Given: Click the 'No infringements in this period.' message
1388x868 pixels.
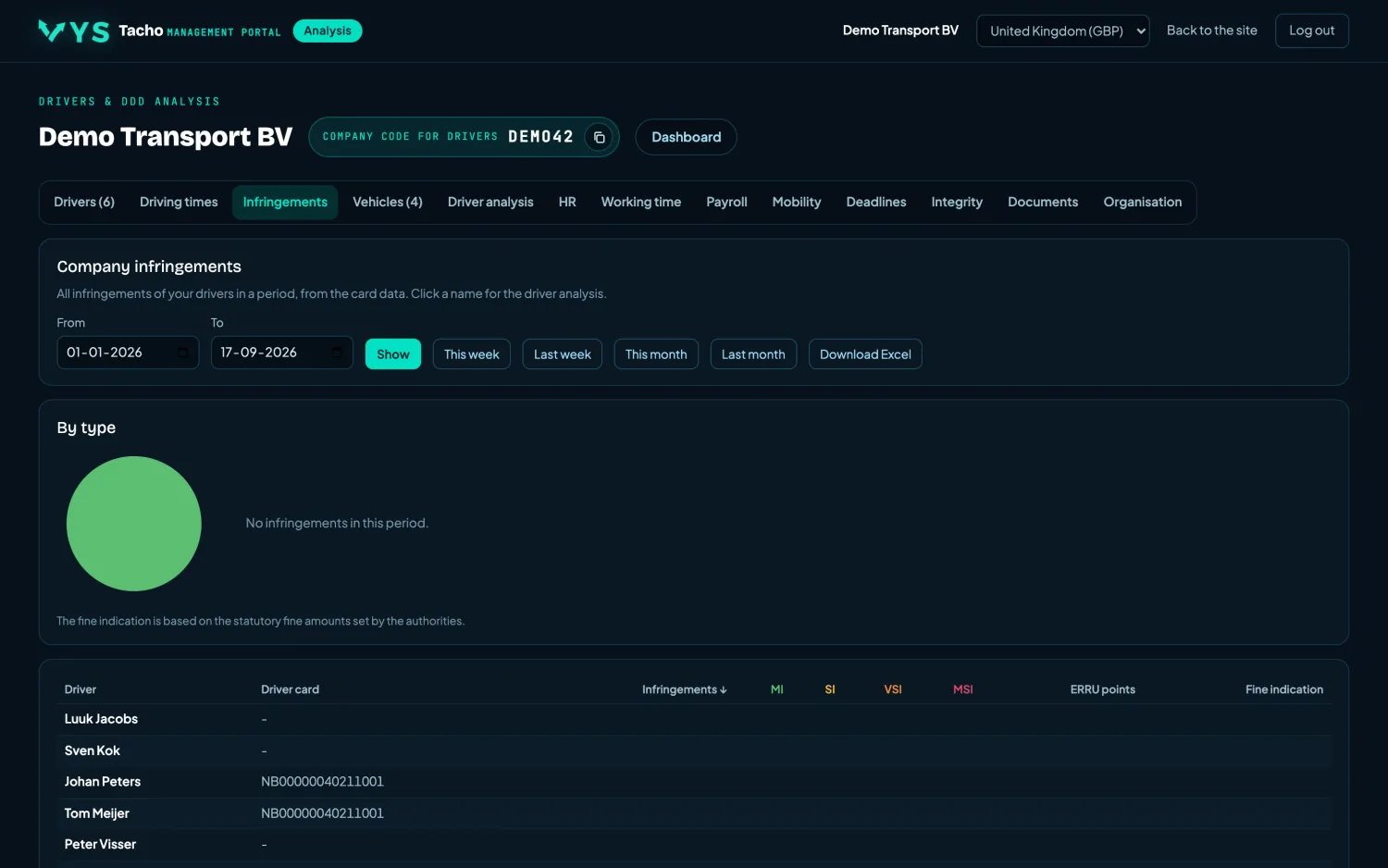Looking at the screenshot, I should point(337,523).
